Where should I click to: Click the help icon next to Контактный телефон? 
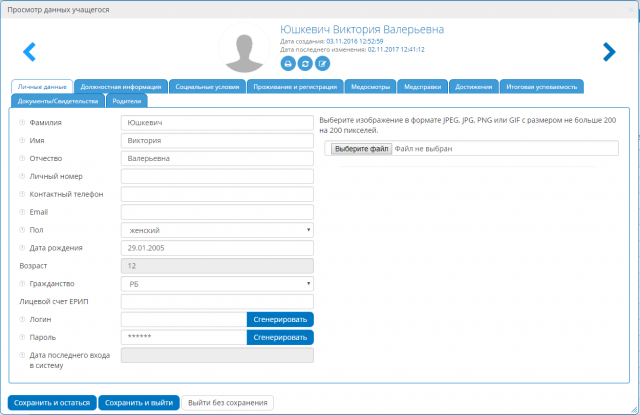pos(22,194)
